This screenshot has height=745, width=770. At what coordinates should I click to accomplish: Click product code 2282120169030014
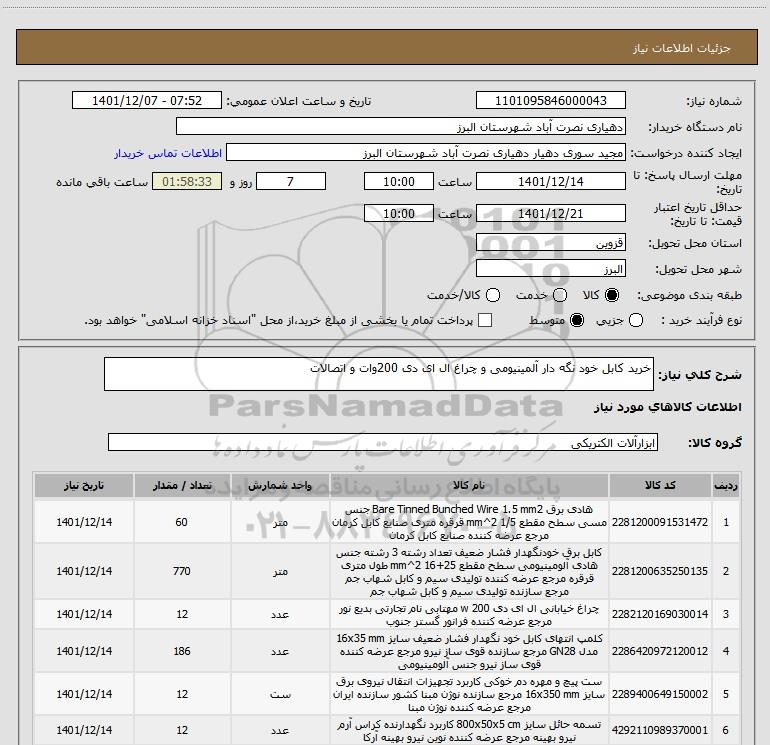tap(660, 614)
